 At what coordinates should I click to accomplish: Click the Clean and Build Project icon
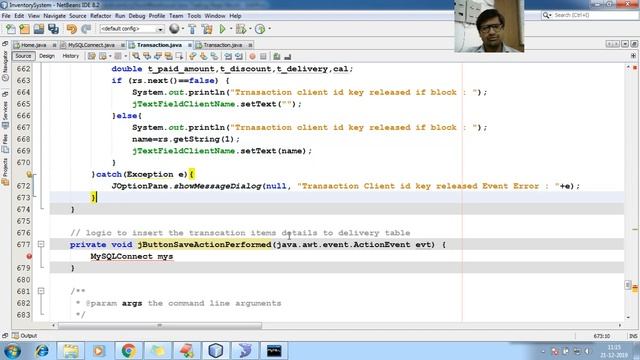pyautogui.click(x=207, y=29)
